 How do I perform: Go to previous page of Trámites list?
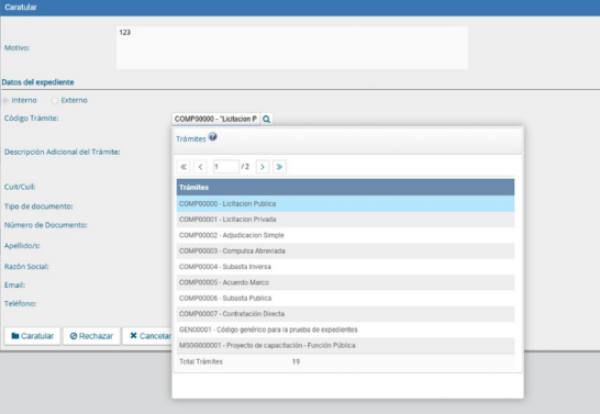pyautogui.click(x=201, y=166)
